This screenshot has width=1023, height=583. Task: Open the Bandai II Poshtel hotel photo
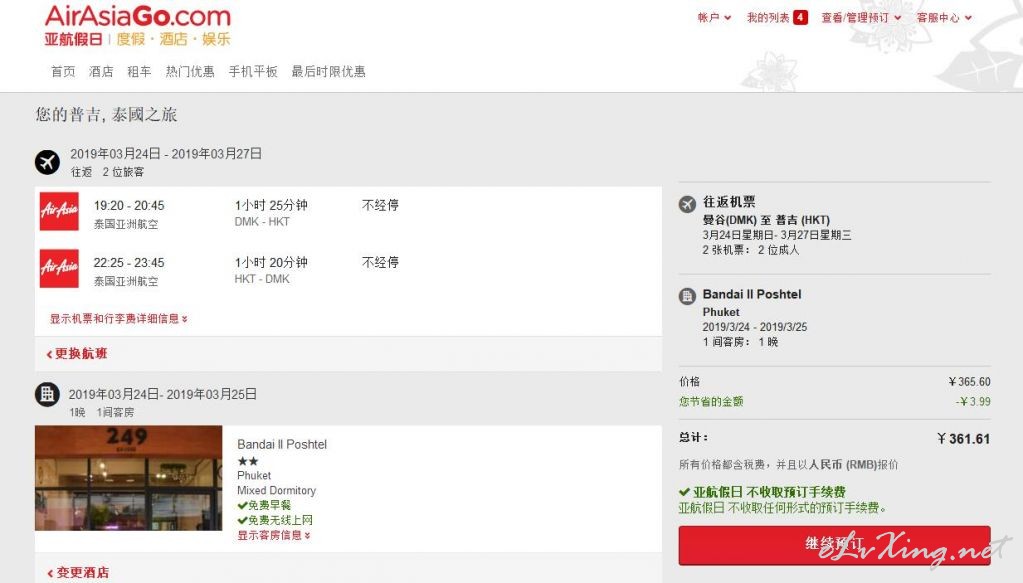click(x=129, y=478)
